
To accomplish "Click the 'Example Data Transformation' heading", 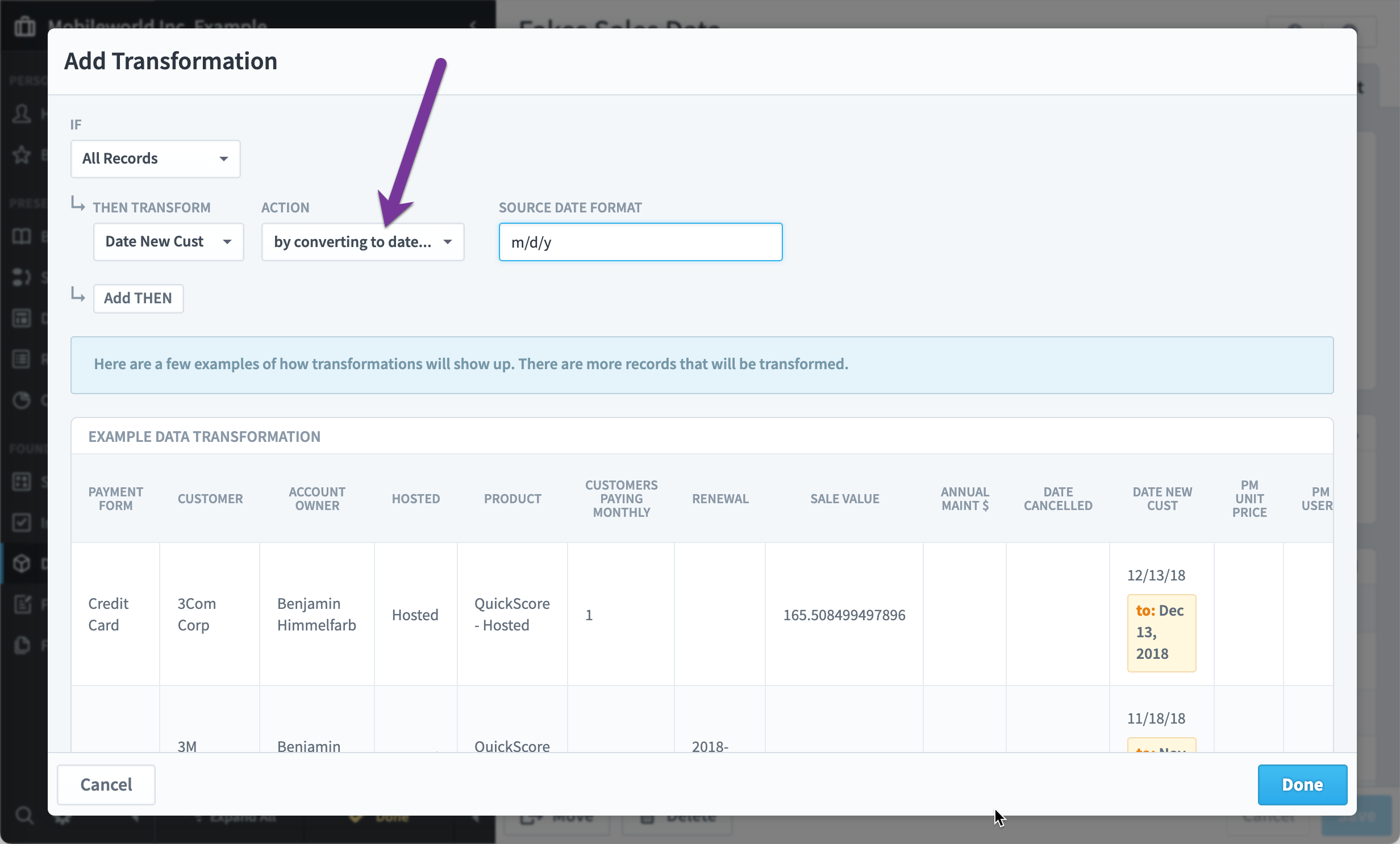I will point(204,436).
